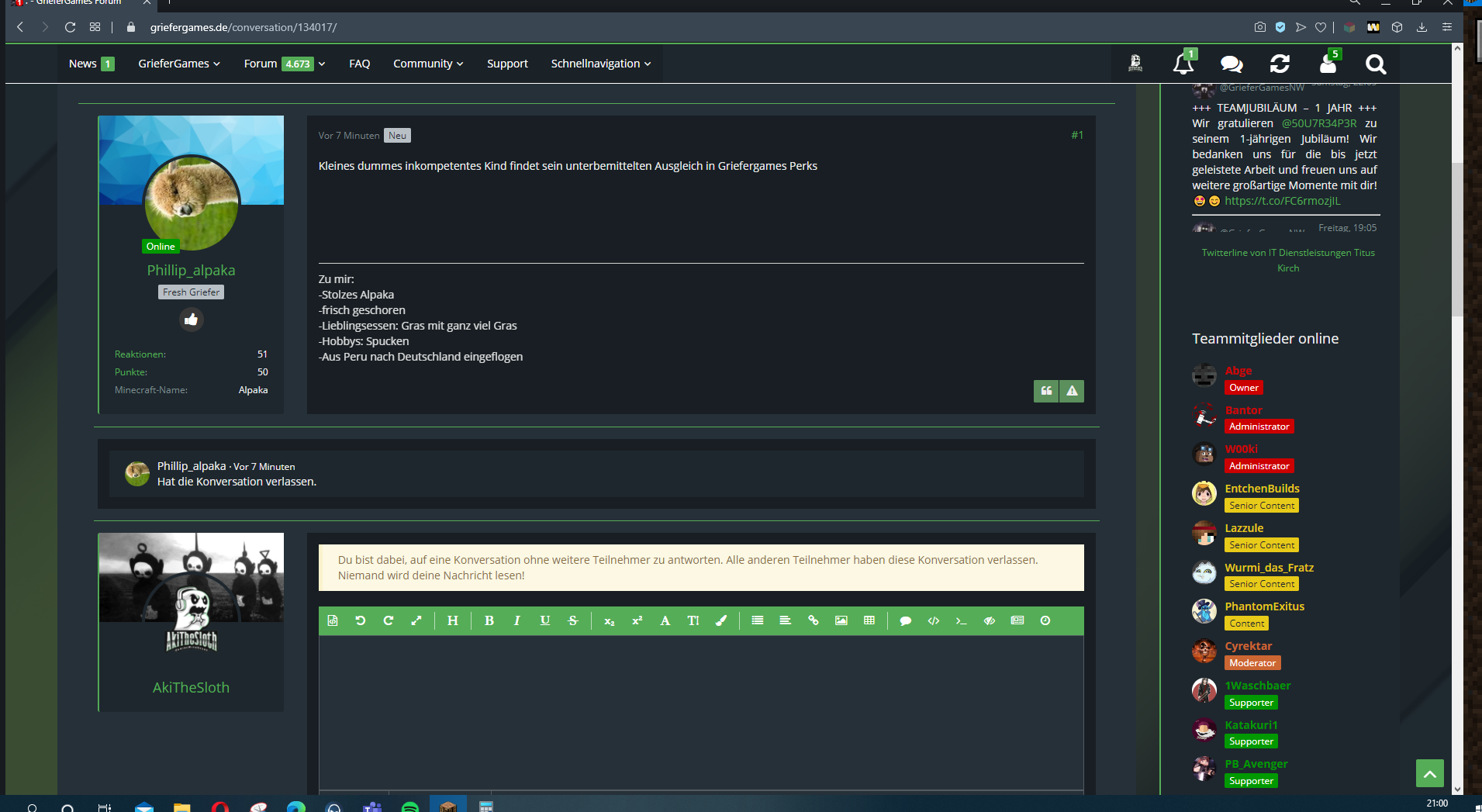The image size is (1482, 812).
Task: Open Phillip_alpaka's profile link
Action: click(191, 270)
